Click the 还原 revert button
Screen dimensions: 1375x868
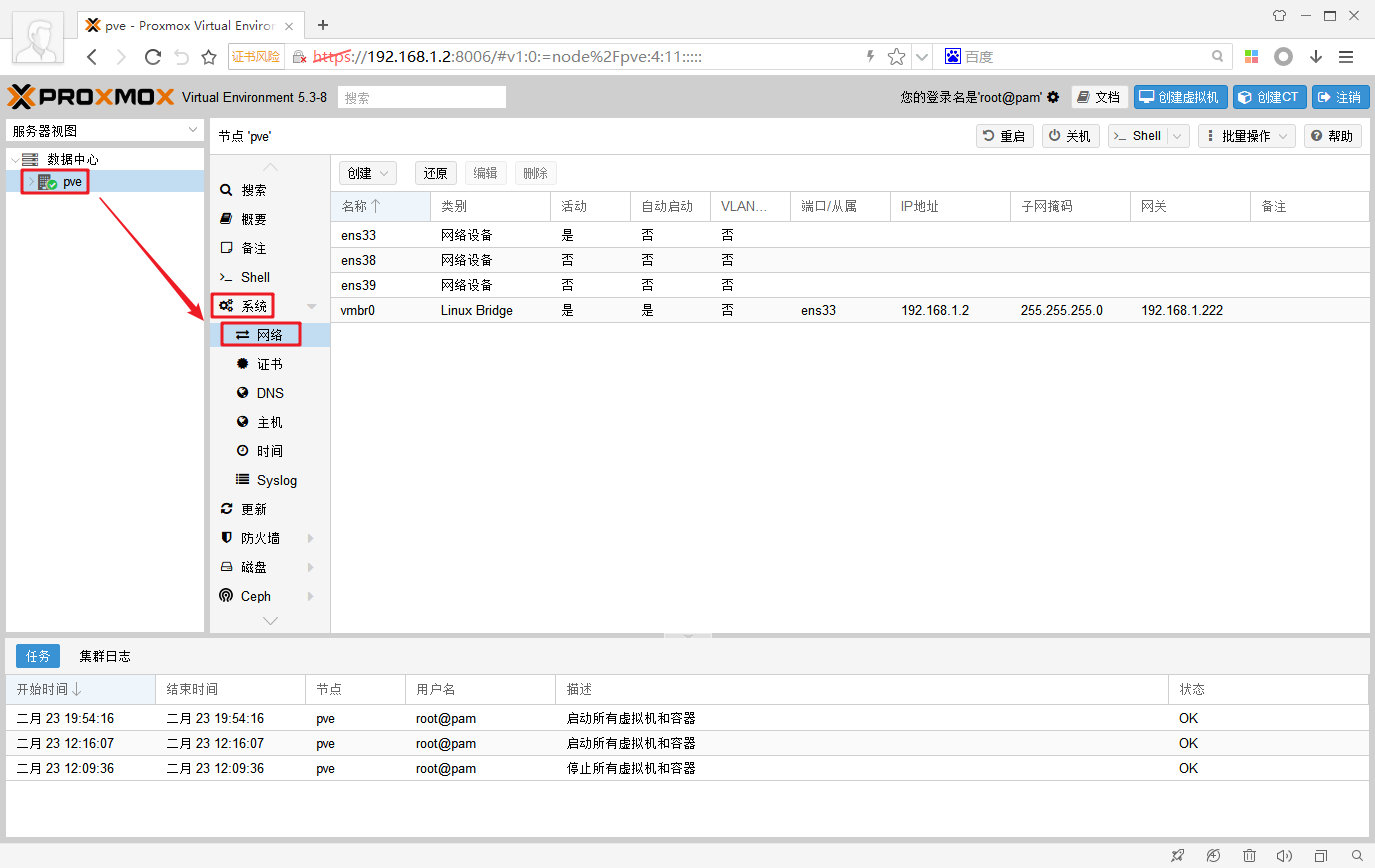[435, 173]
